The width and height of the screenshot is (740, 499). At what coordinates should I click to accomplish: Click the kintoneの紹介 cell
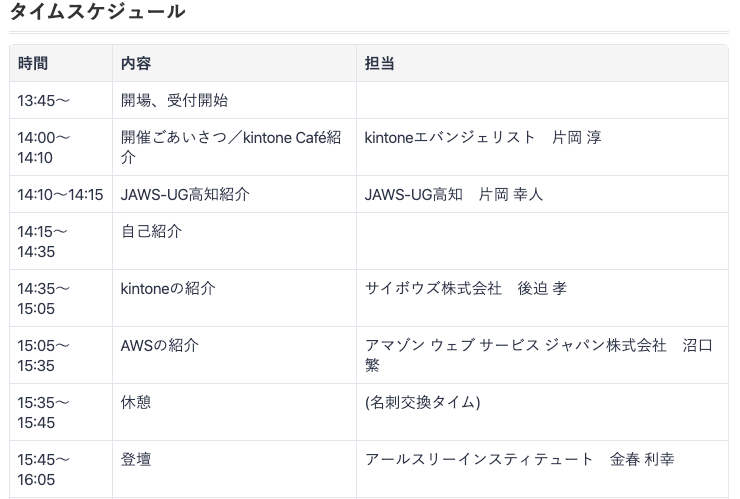[168, 288]
